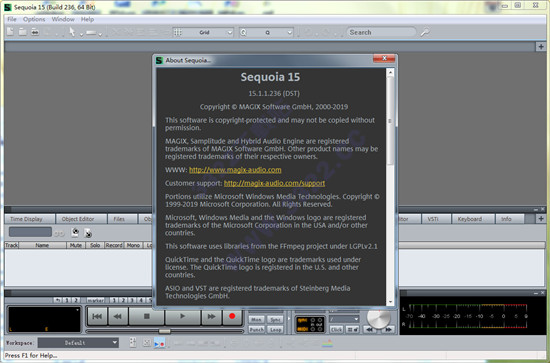Screen dimensions: 550x363
Task: Click the Solo column header in Track manager
Action: coord(95,245)
